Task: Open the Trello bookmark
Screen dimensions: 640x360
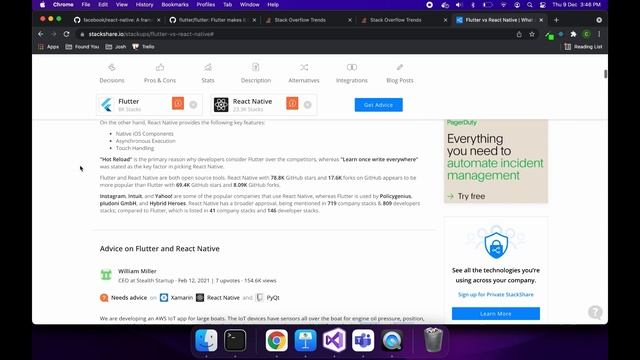Action: [x=143, y=47]
